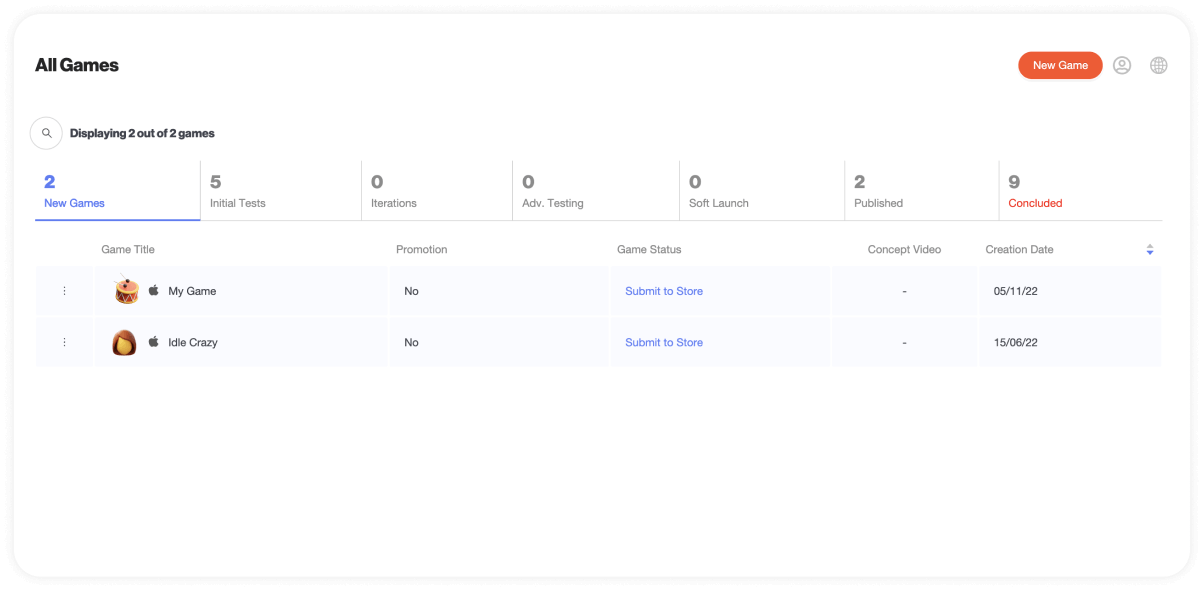This screenshot has height=589, width=1202.
Task: Open the three-dot menu for Idle Crazy
Action: coord(65,342)
